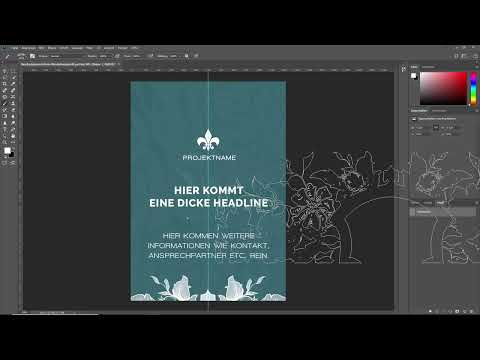Switch to the tab next to Color tab

pyautogui.click(x=428, y=67)
